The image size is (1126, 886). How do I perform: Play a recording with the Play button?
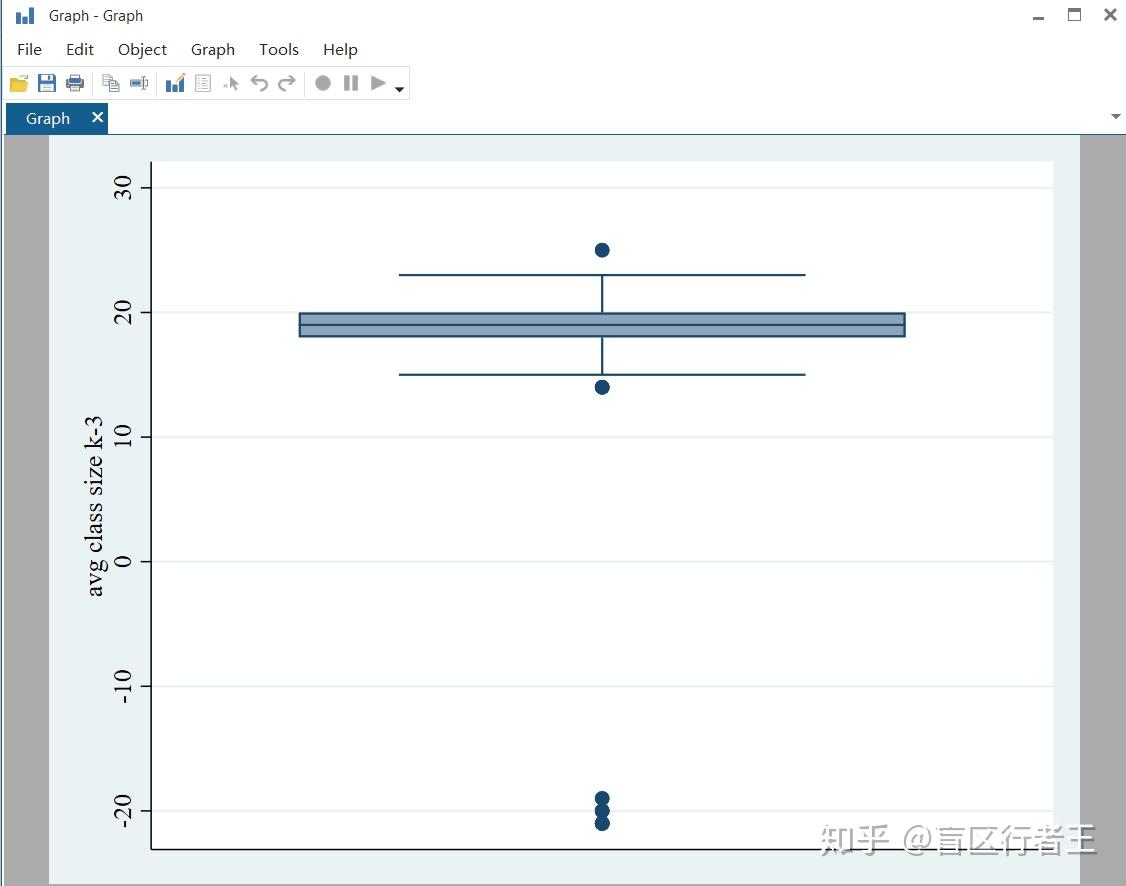pos(378,83)
